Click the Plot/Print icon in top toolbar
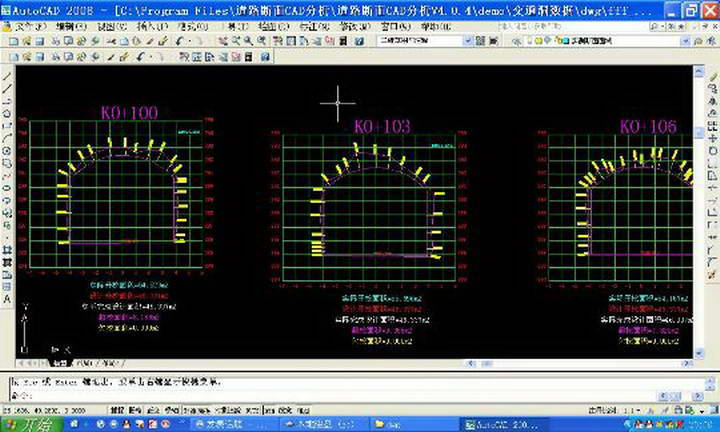 [56, 41]
